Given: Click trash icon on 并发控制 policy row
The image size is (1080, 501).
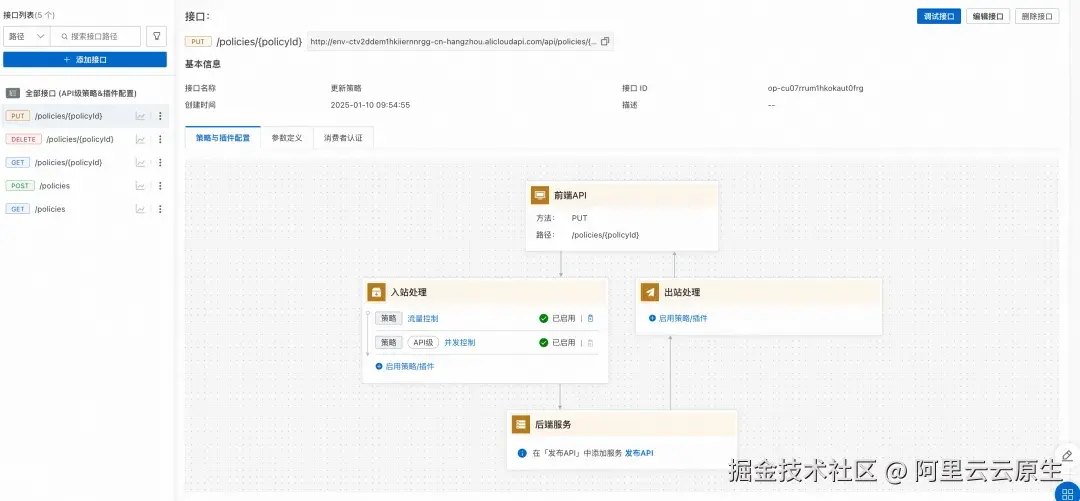Looking at the screenshot, I should click(x=590, y=342).
